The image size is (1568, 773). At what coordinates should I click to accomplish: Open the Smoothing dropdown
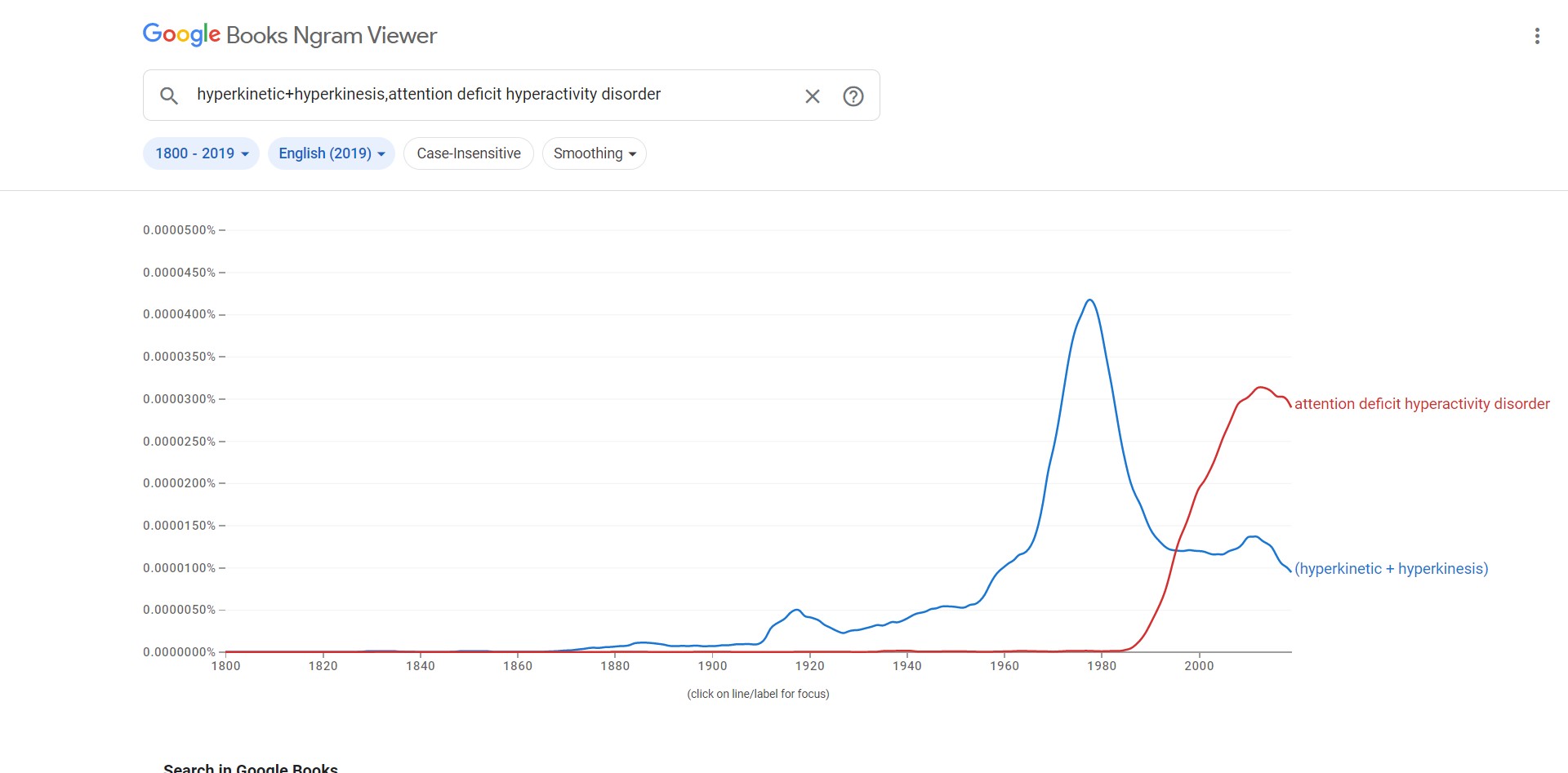[x=594, y=153]
